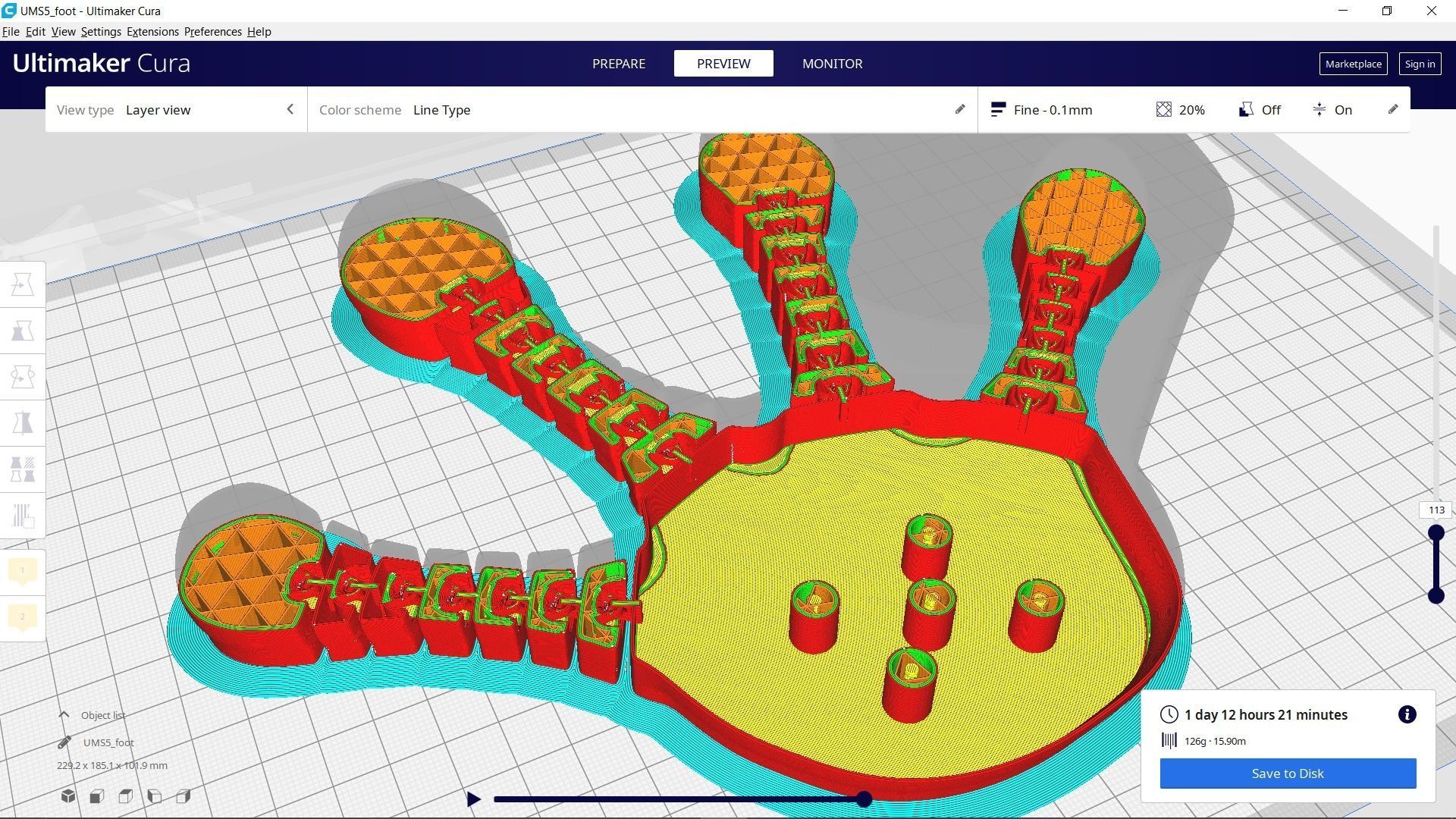Click the adhesion On setting indicator
This screenshot has height=819, width=1456.
(x=1332, y=110)
